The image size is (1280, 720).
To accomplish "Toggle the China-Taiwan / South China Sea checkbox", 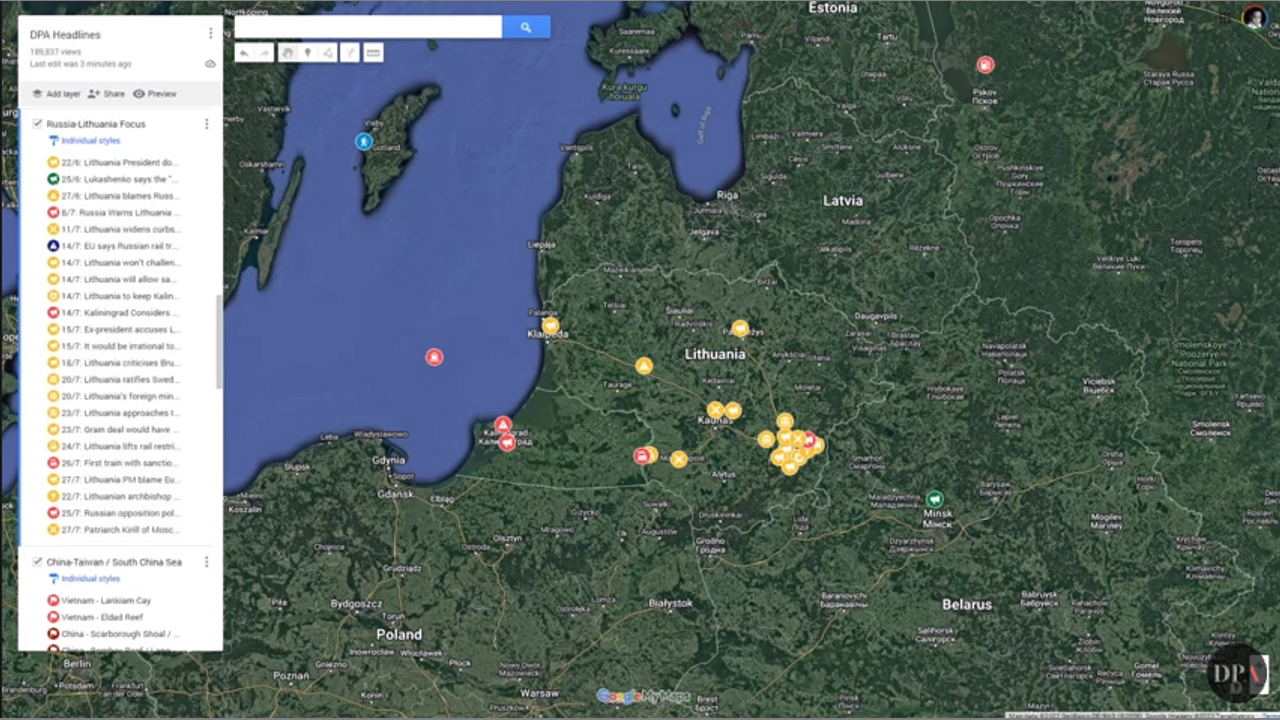I will (37, 562).
